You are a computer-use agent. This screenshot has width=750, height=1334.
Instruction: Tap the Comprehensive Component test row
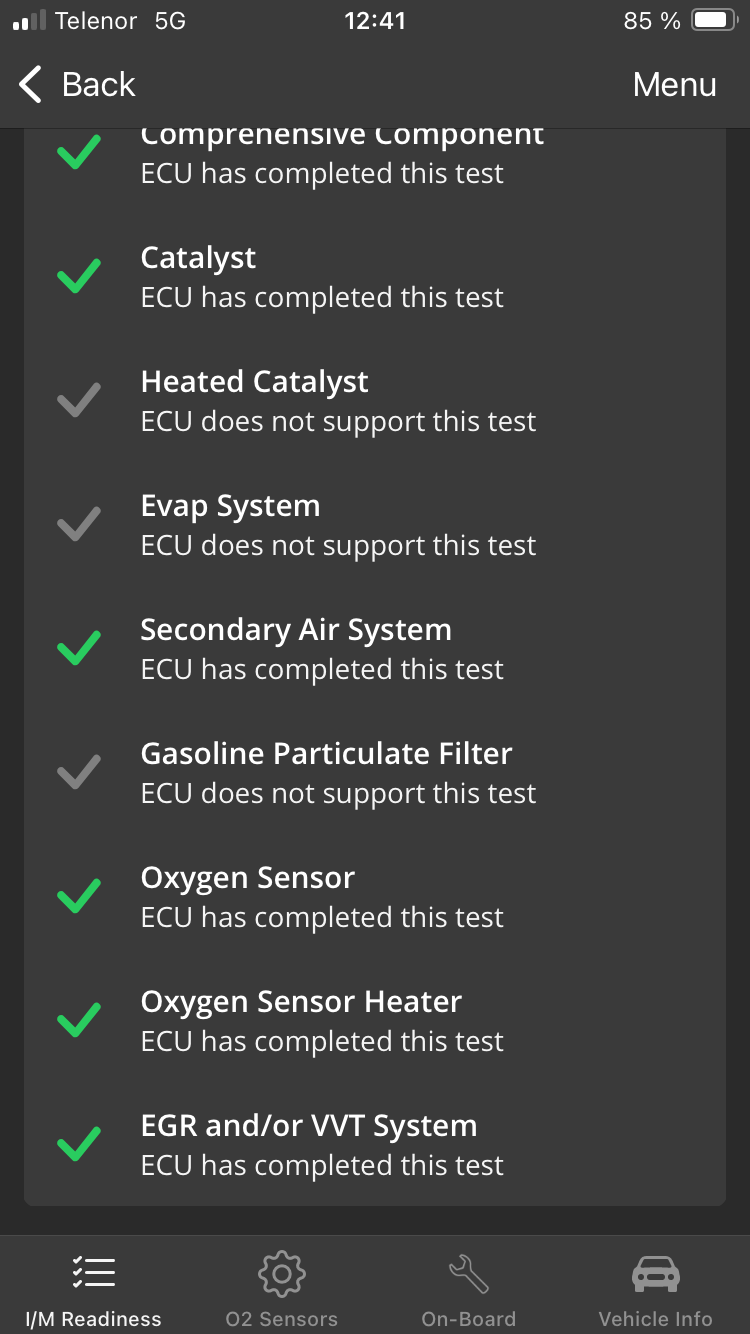[374, 154]
